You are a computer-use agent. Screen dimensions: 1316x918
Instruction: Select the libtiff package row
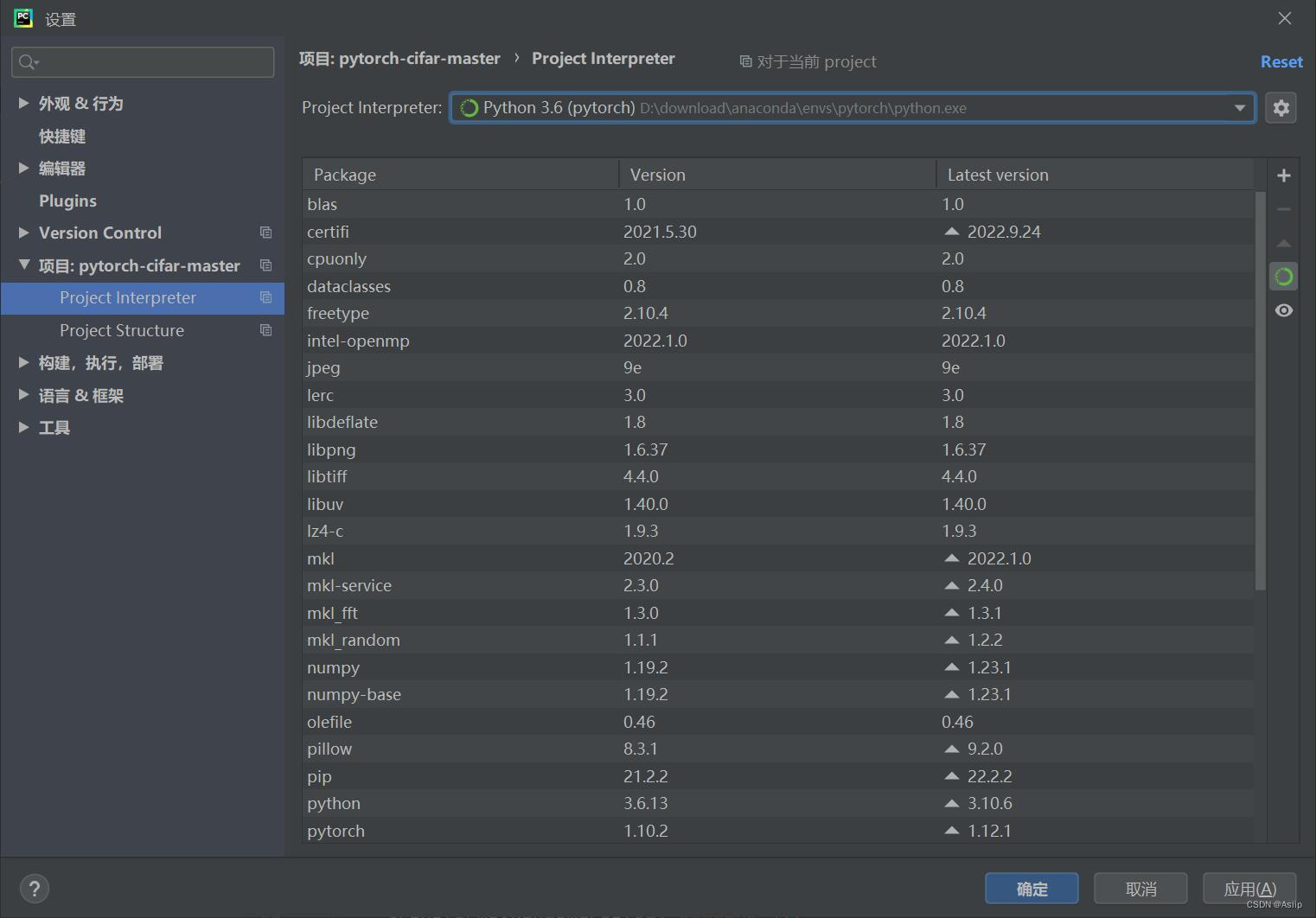(778, 476)
